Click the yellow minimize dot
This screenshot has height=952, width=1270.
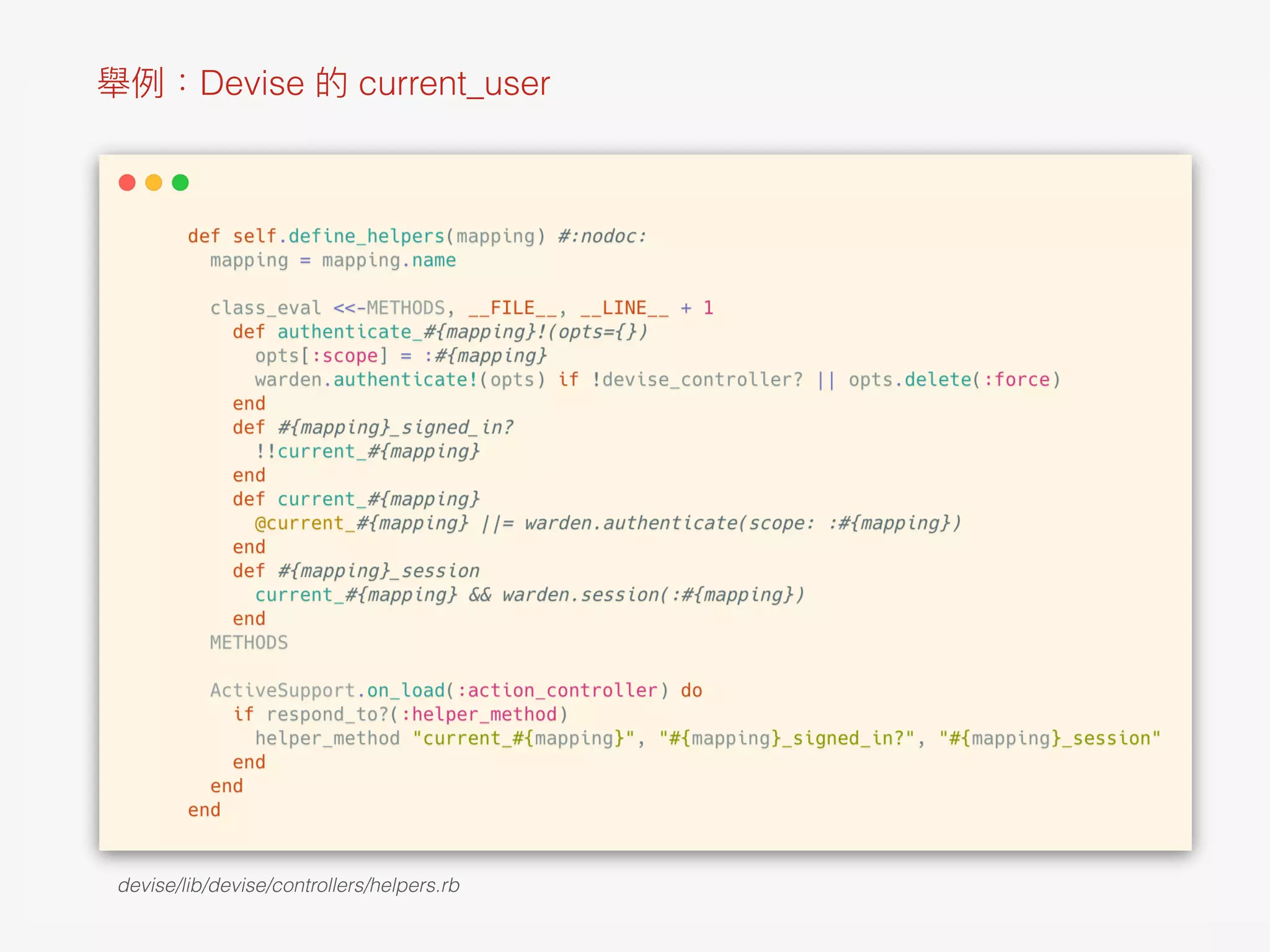[154, 183]
